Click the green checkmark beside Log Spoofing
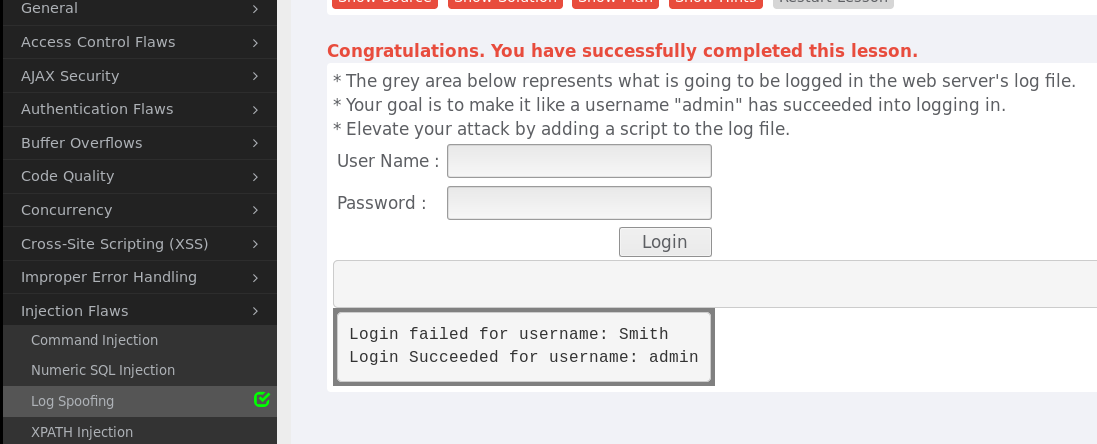This screenshot has width=1097, height=444. click(262, 400)
